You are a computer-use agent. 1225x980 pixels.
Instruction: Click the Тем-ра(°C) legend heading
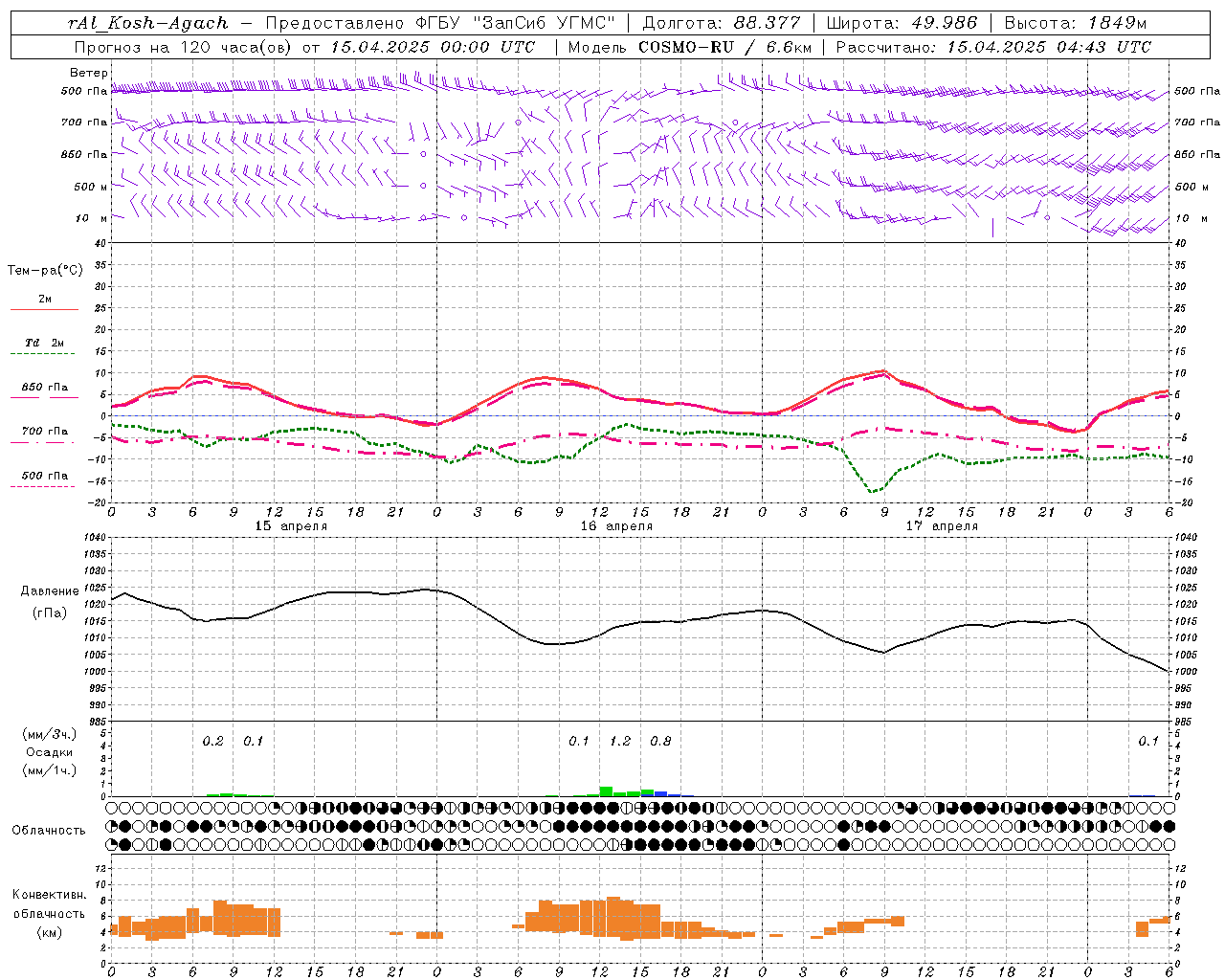pos(45,271)
